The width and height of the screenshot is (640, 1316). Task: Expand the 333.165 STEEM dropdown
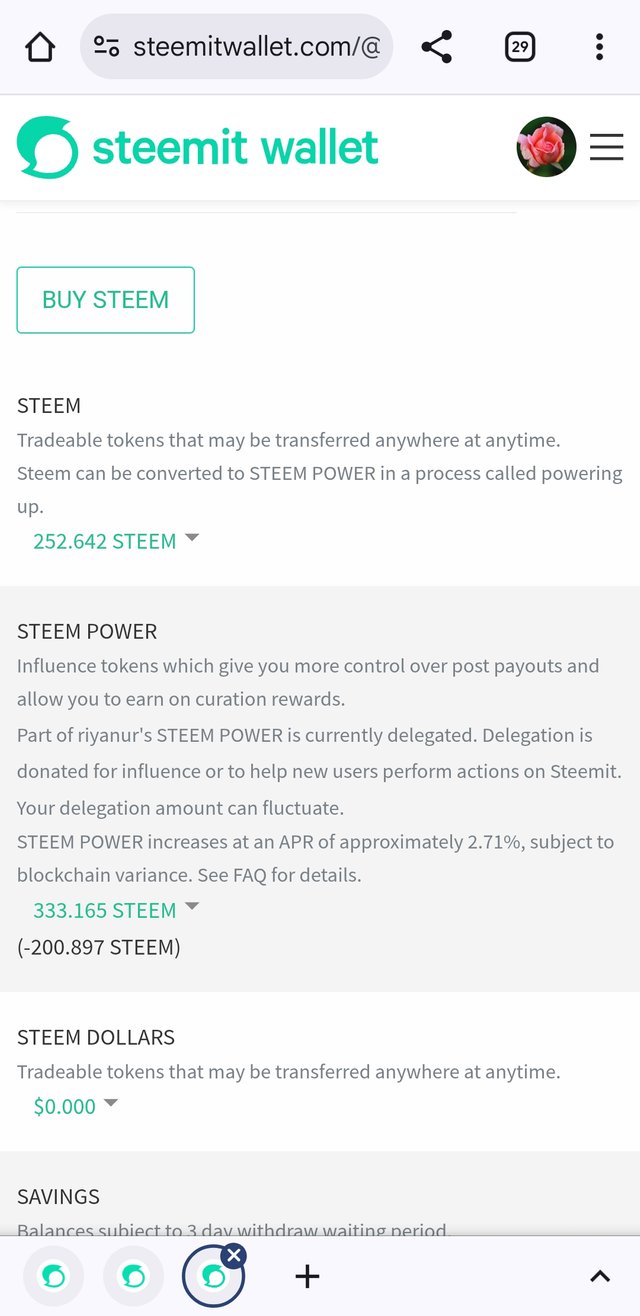116,910
